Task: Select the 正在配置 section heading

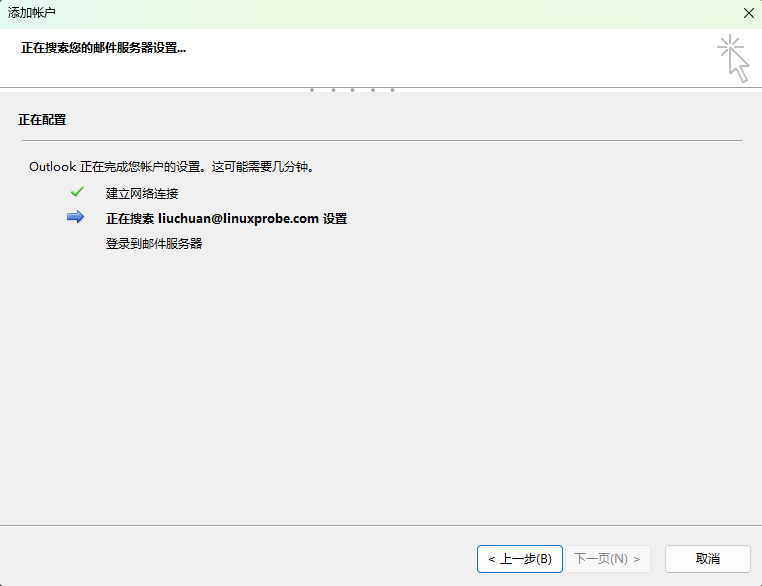Action: (x=42, y=120)
